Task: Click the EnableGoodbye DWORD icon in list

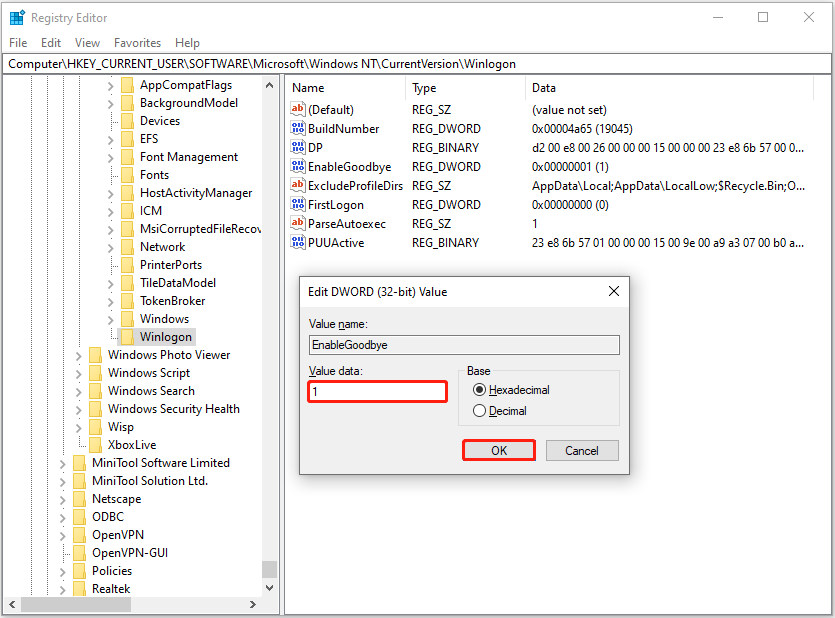Action: [298, 167]
